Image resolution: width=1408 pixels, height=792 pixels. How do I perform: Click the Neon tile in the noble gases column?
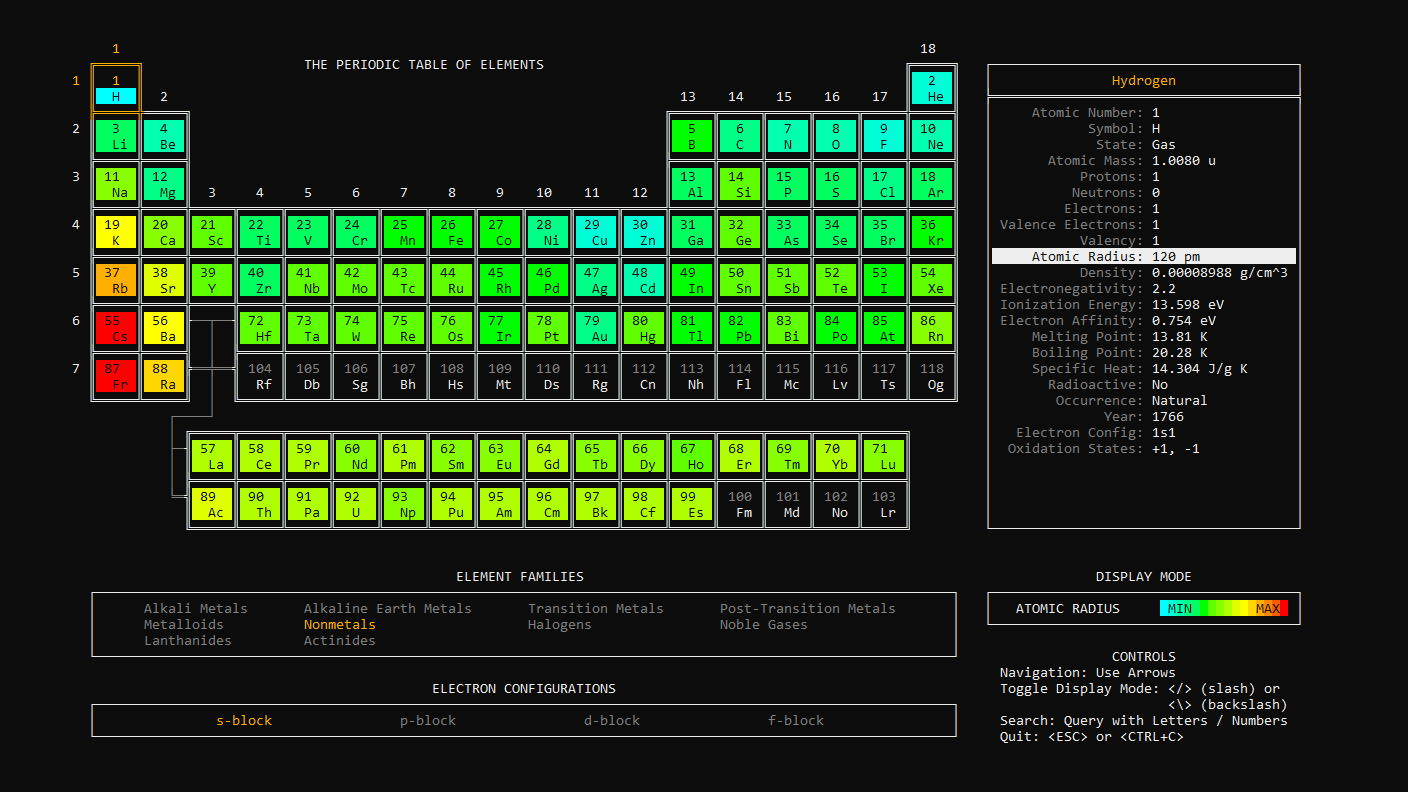(x=932, y=136)
